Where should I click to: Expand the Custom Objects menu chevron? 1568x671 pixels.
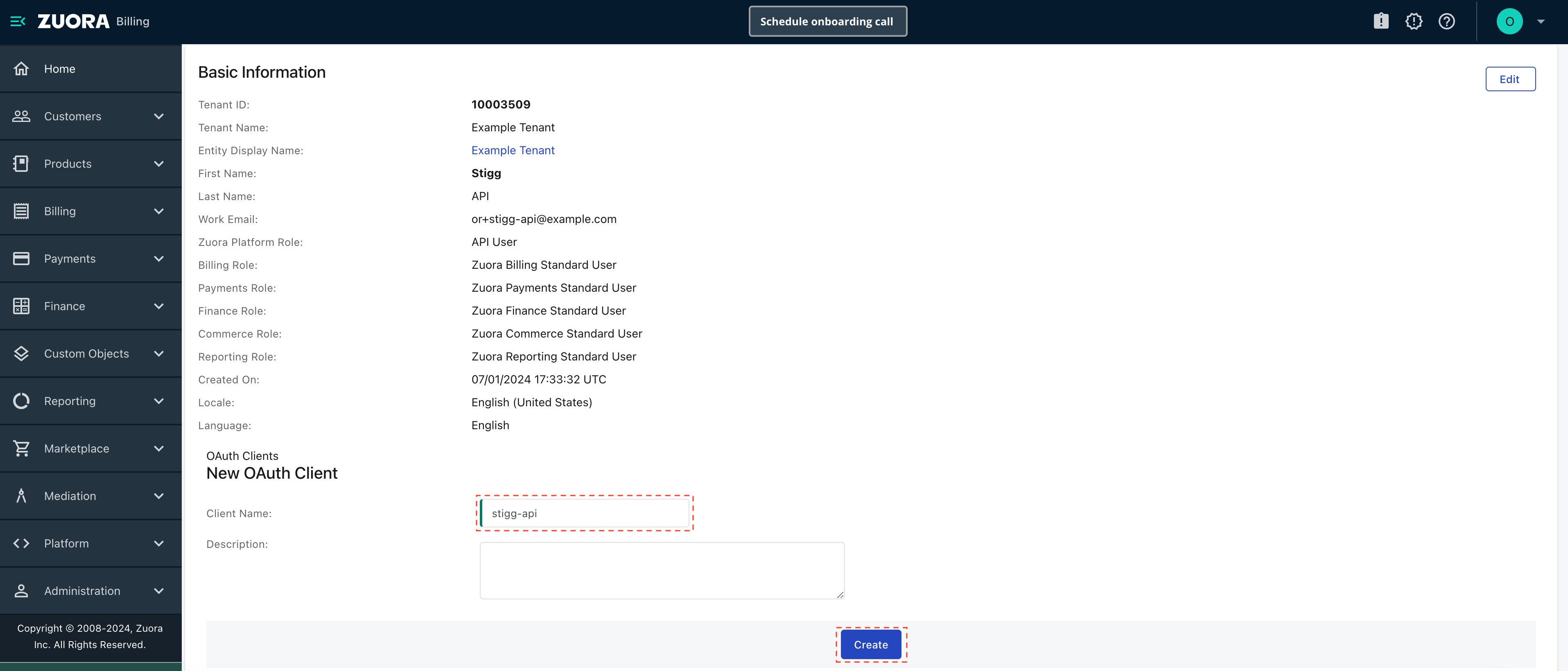(159, 354)
